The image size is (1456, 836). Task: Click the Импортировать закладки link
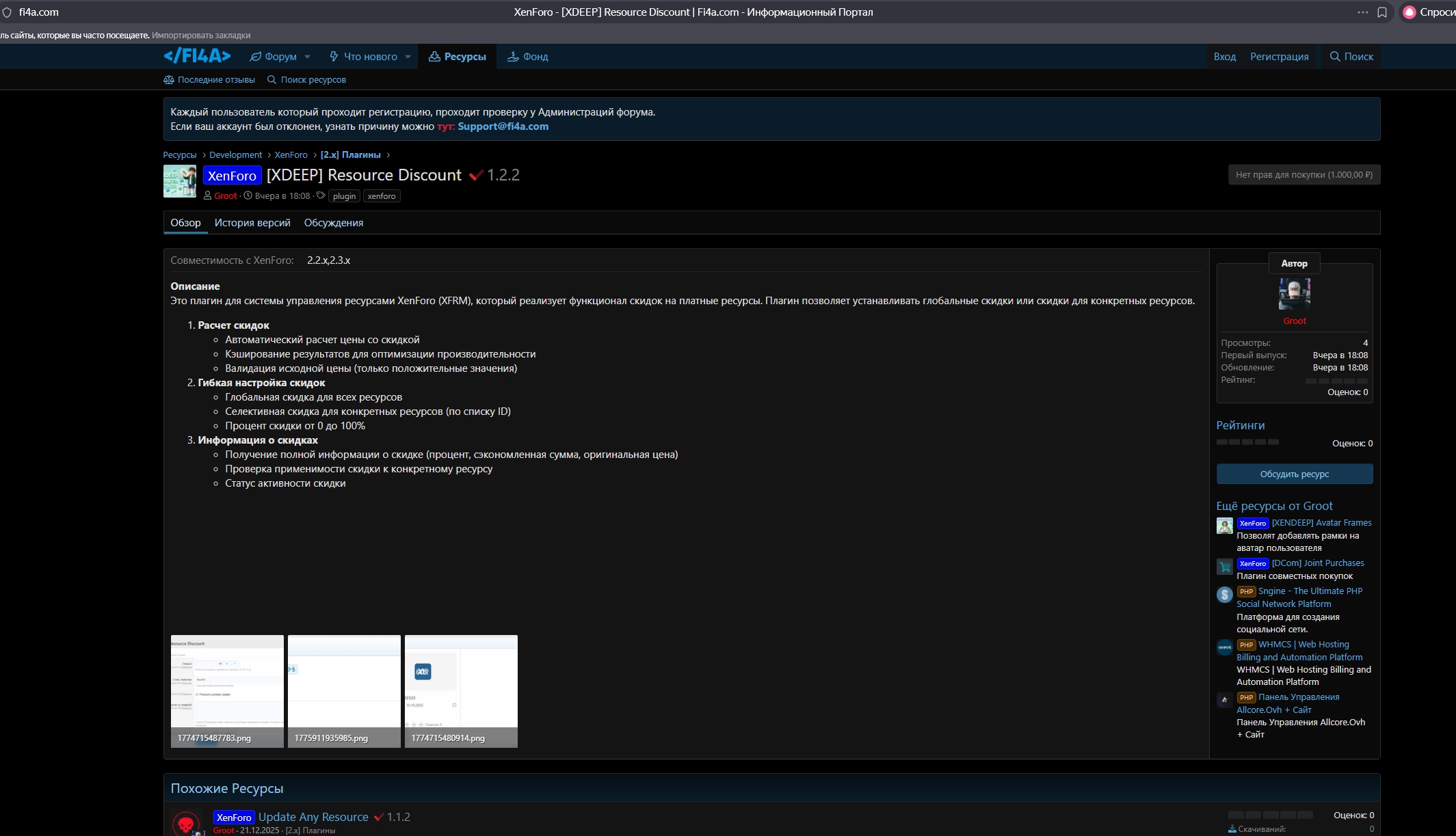coord(201,35)
